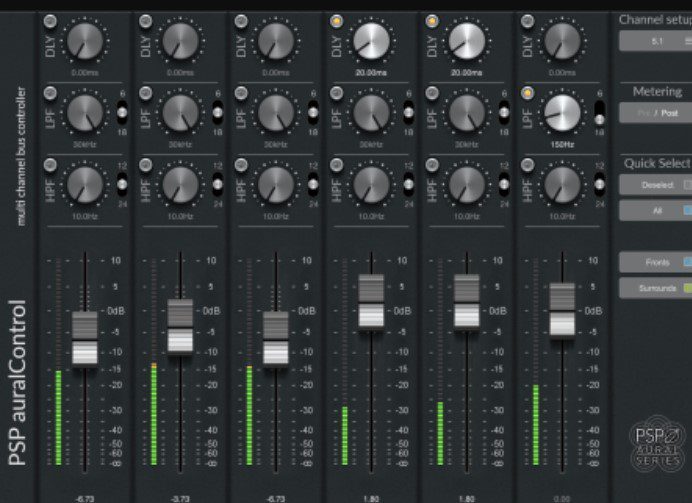692x503 pixels.
Task: Click the DLY knob on the sixth channel
Action: click(562, 41)
